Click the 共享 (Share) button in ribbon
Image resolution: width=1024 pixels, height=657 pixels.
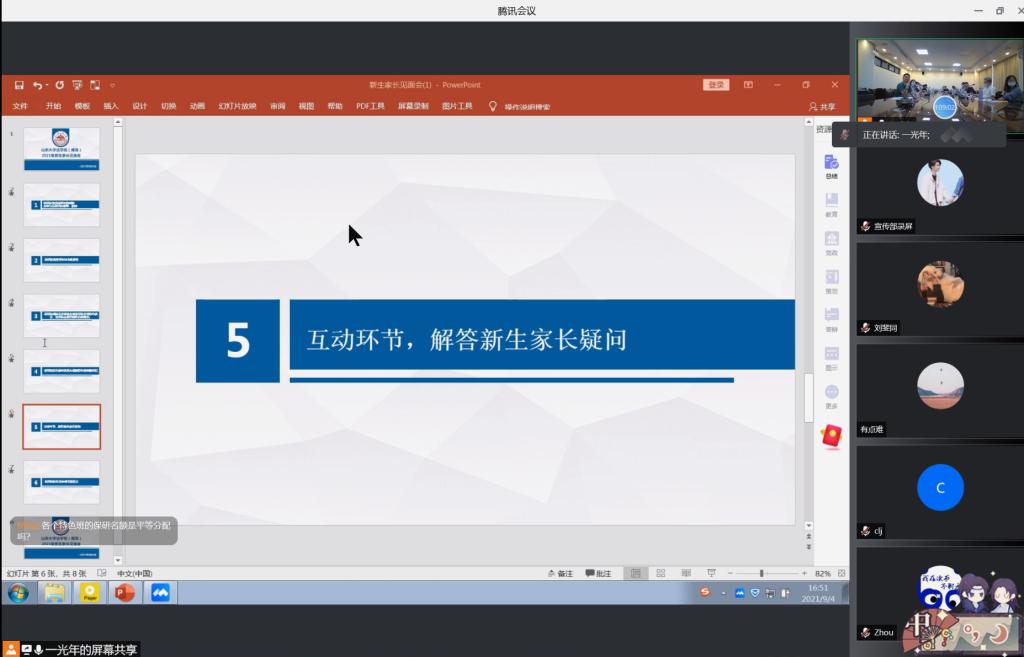coord(821,106)
